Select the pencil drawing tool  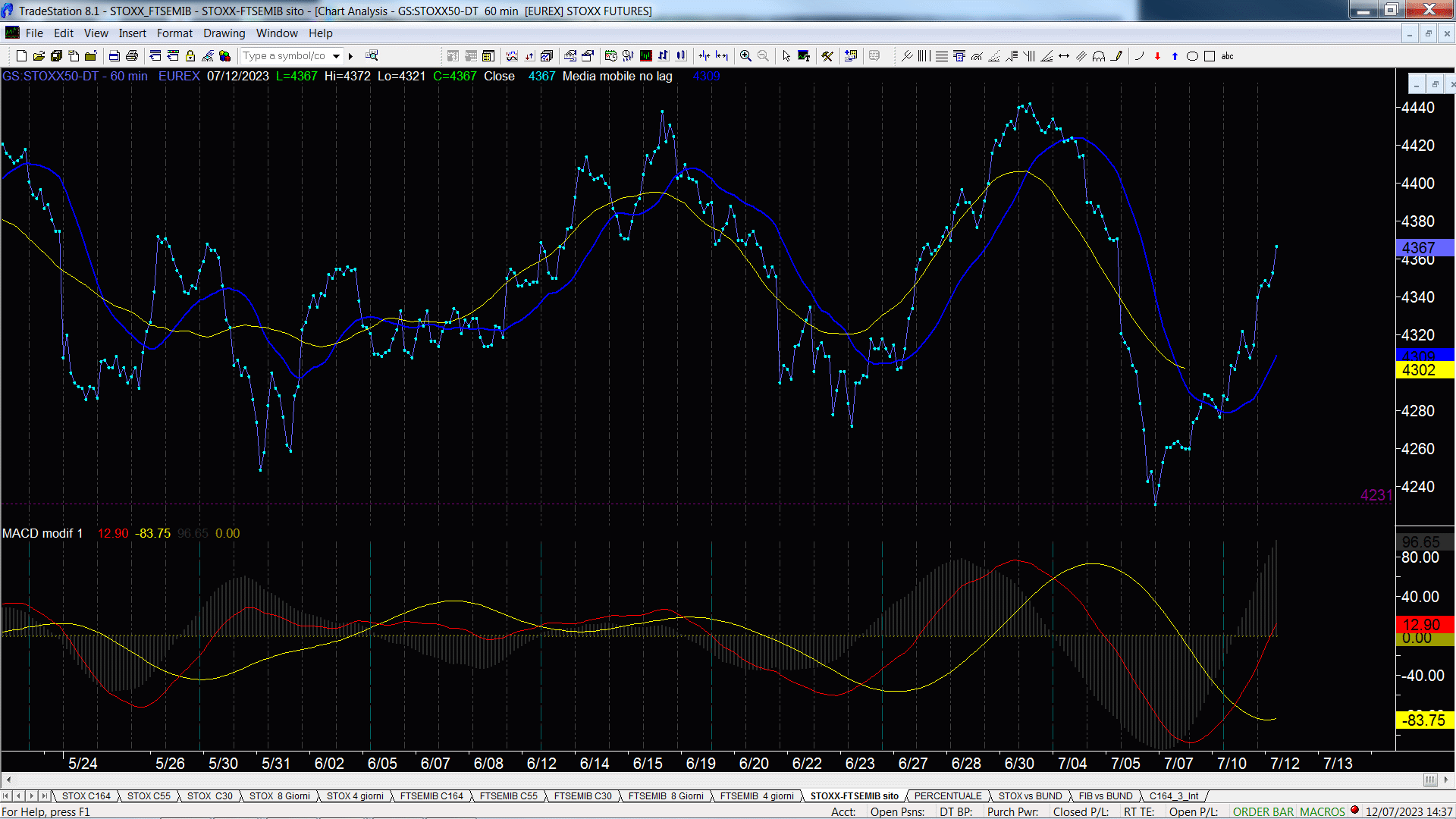(1116, 55)
